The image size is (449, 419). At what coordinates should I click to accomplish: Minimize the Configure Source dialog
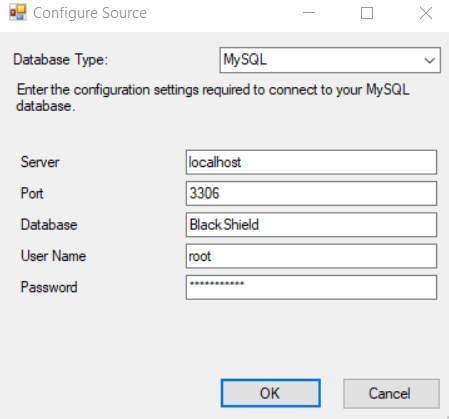tap(309, 13)
